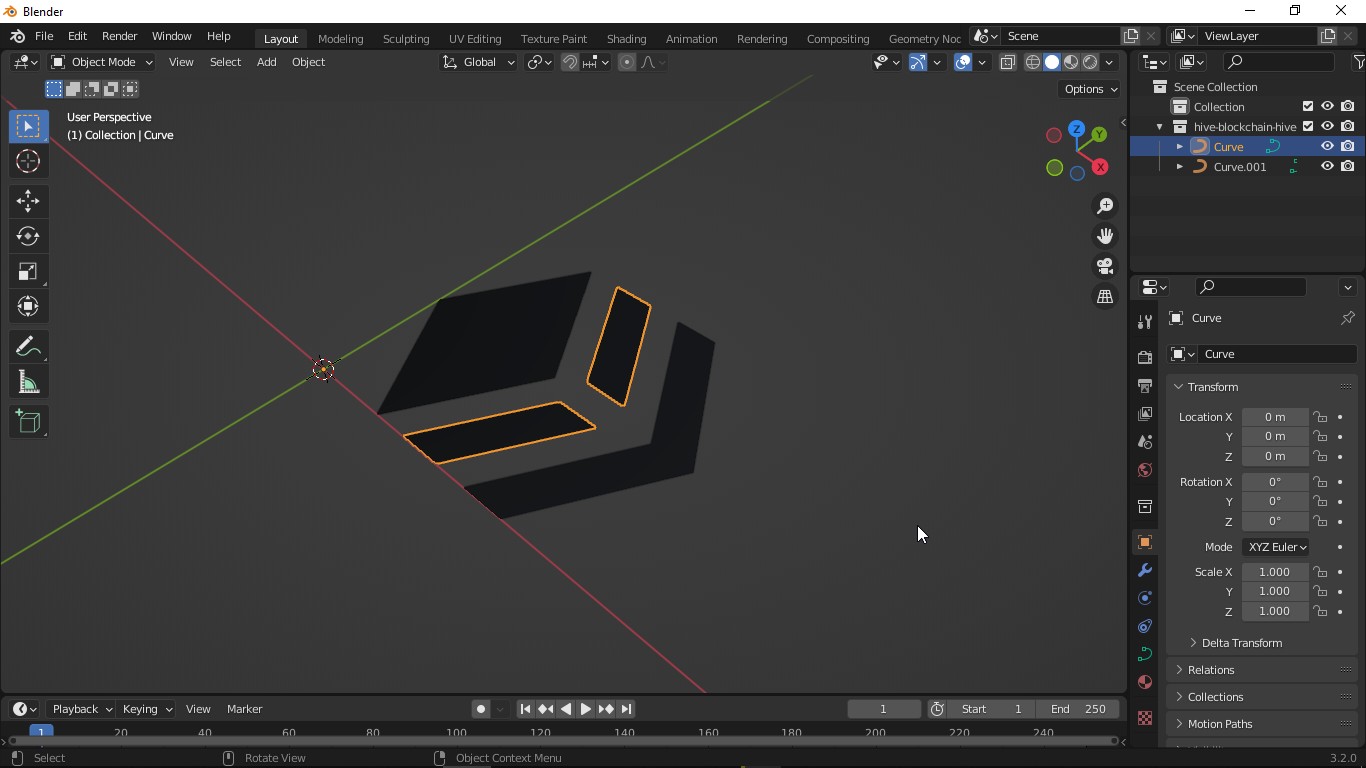Open the Physics properties tab

(x=1145, y=598)
